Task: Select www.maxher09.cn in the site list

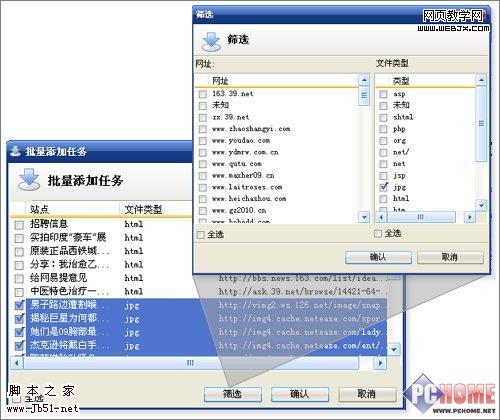Action: (243, 175)
